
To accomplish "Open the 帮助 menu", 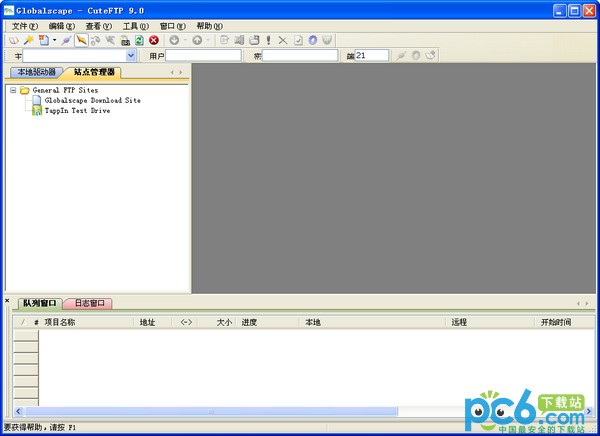I will tap(209, 26).
